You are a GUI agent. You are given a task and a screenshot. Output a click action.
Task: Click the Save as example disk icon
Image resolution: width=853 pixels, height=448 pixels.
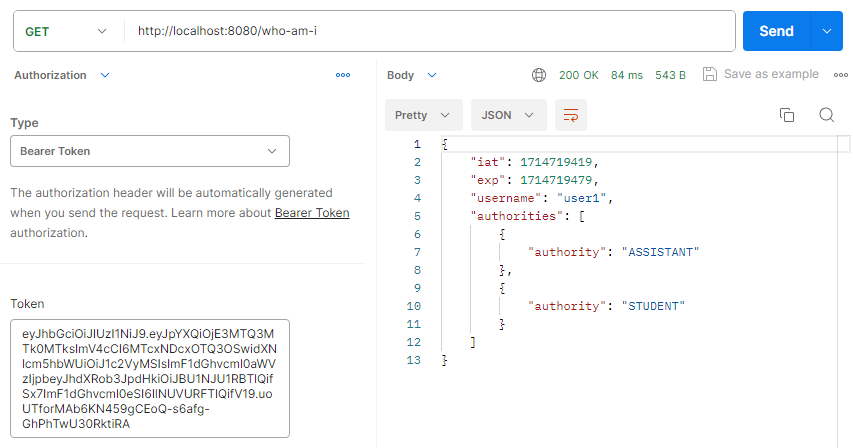709,74
